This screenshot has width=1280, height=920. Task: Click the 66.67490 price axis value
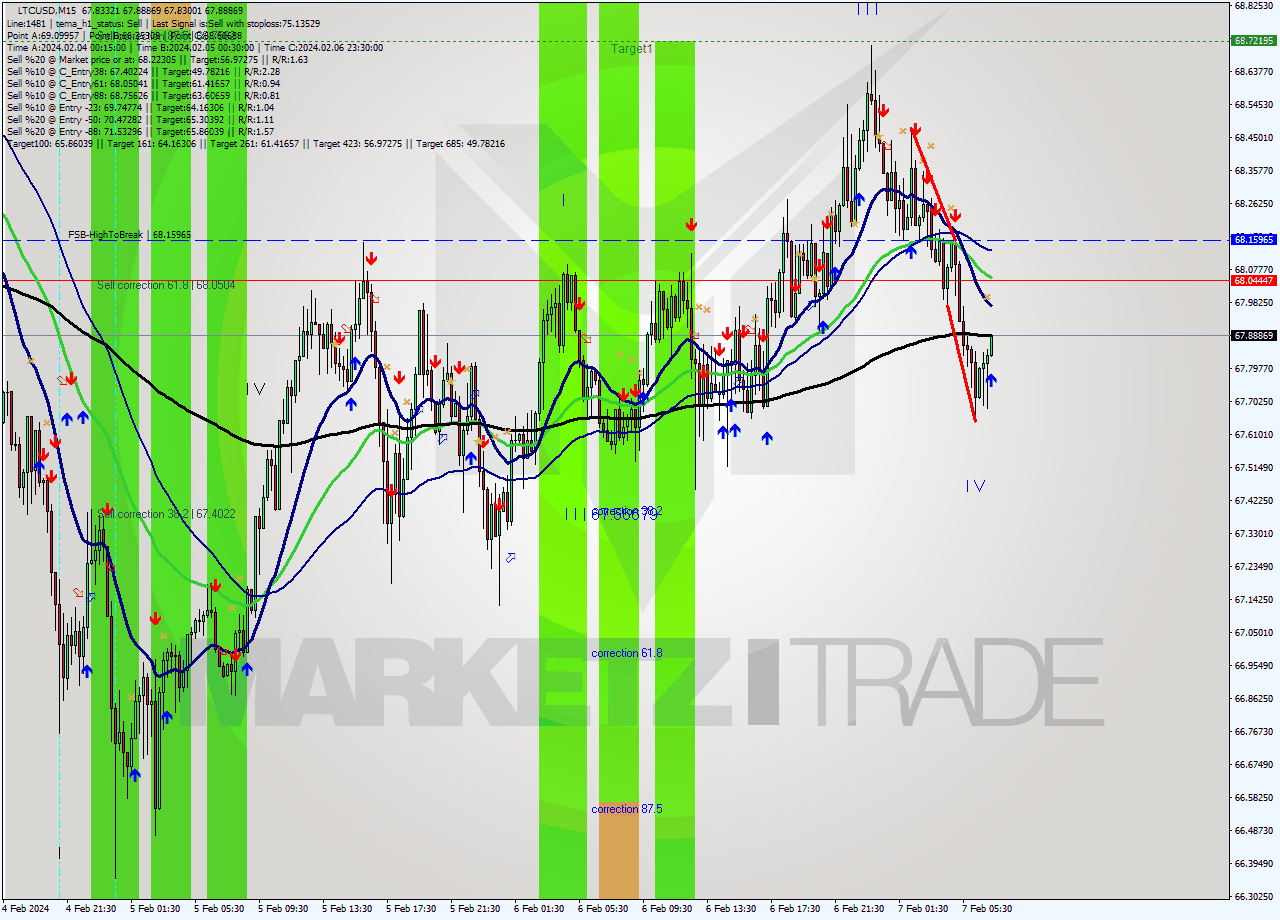point(1254,764)
